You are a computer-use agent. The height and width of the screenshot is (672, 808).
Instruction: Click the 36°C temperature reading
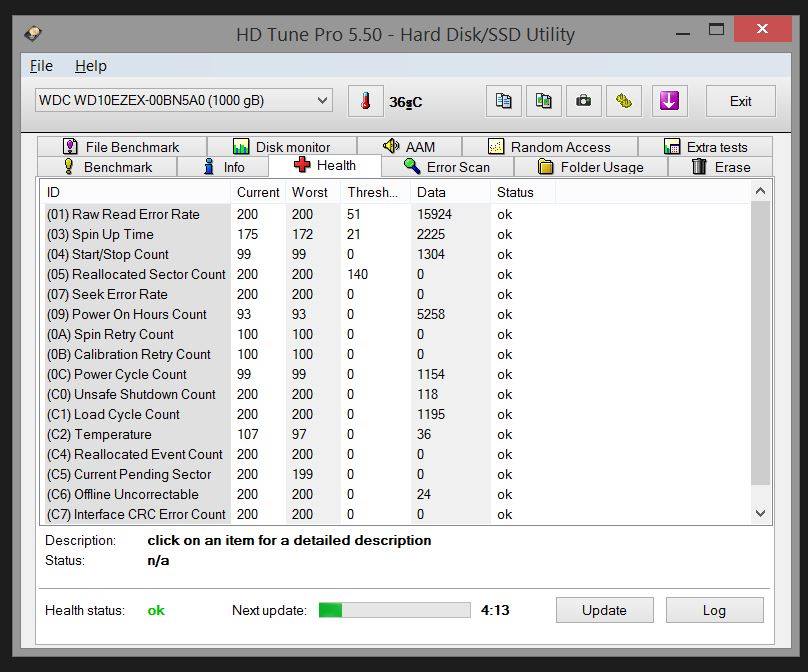[x=406, y=102]
